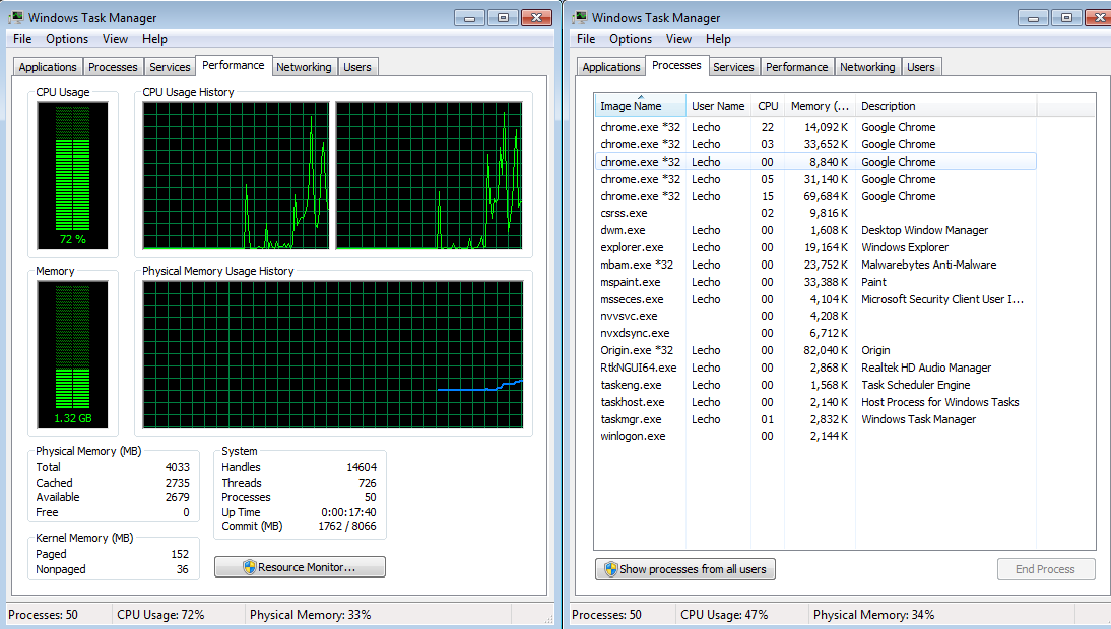The image size is (1111, 629).
Task: Minimize the left Task Manager window
Action: point(469,18)
